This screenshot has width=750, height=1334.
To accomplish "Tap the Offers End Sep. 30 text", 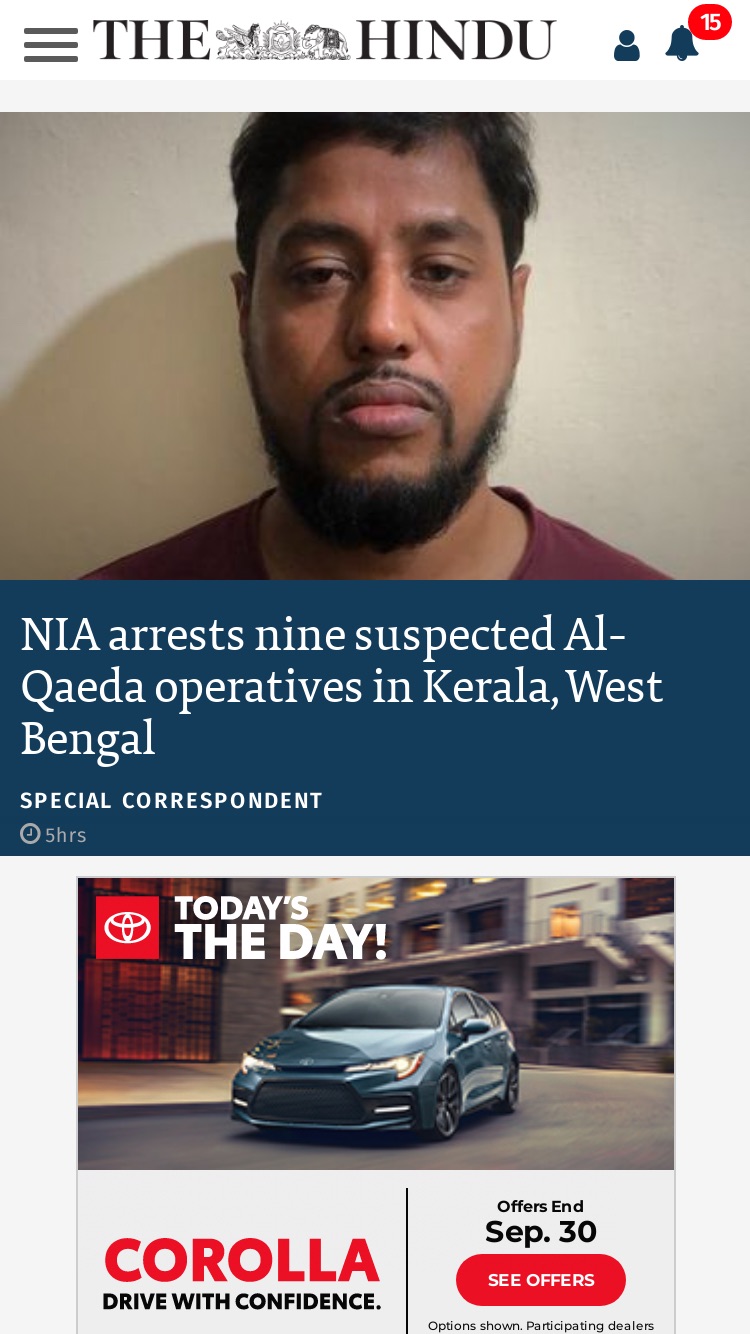I will click(541, 1222).
